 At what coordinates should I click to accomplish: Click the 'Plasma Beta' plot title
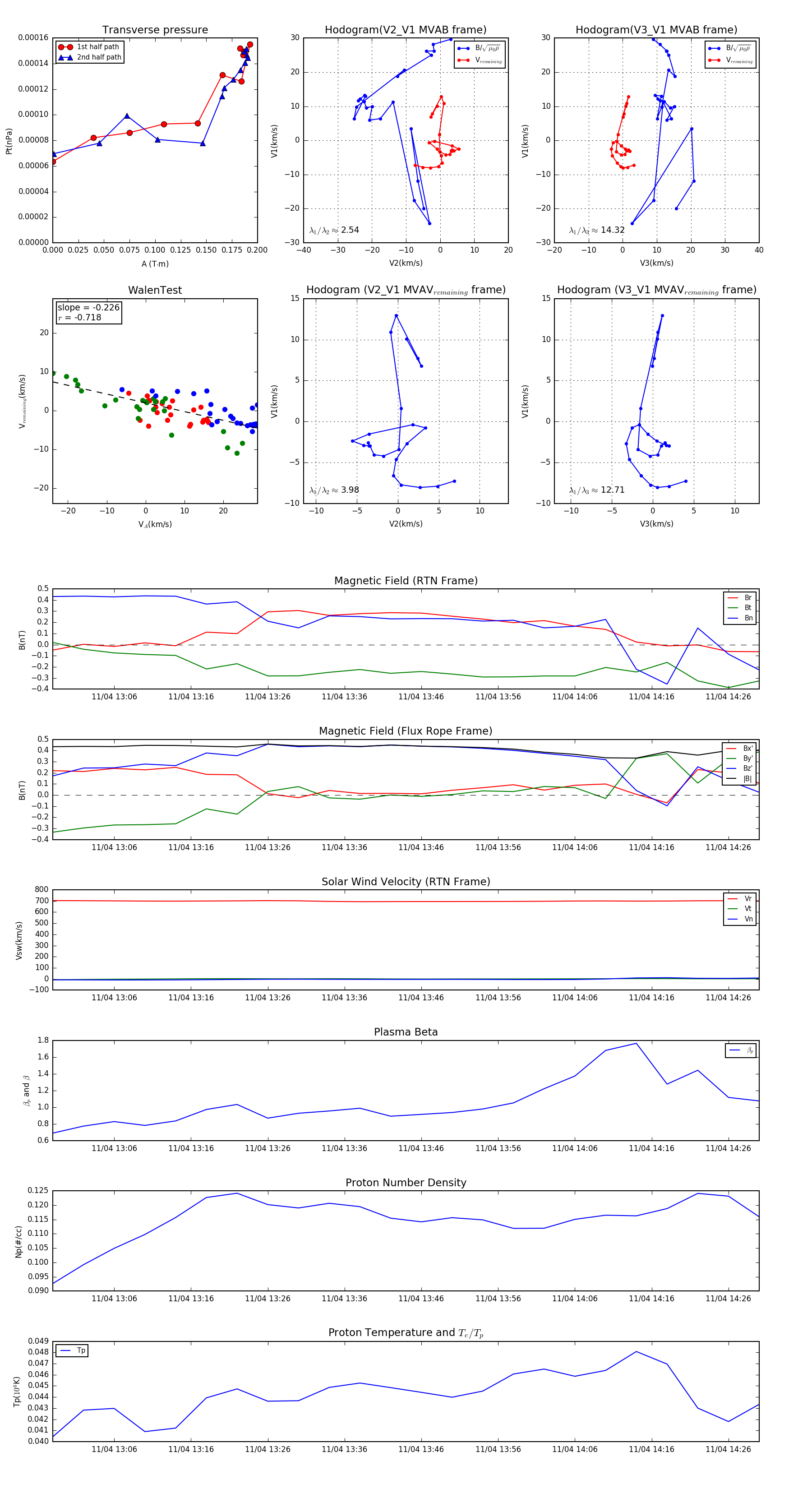(406, 1032)
